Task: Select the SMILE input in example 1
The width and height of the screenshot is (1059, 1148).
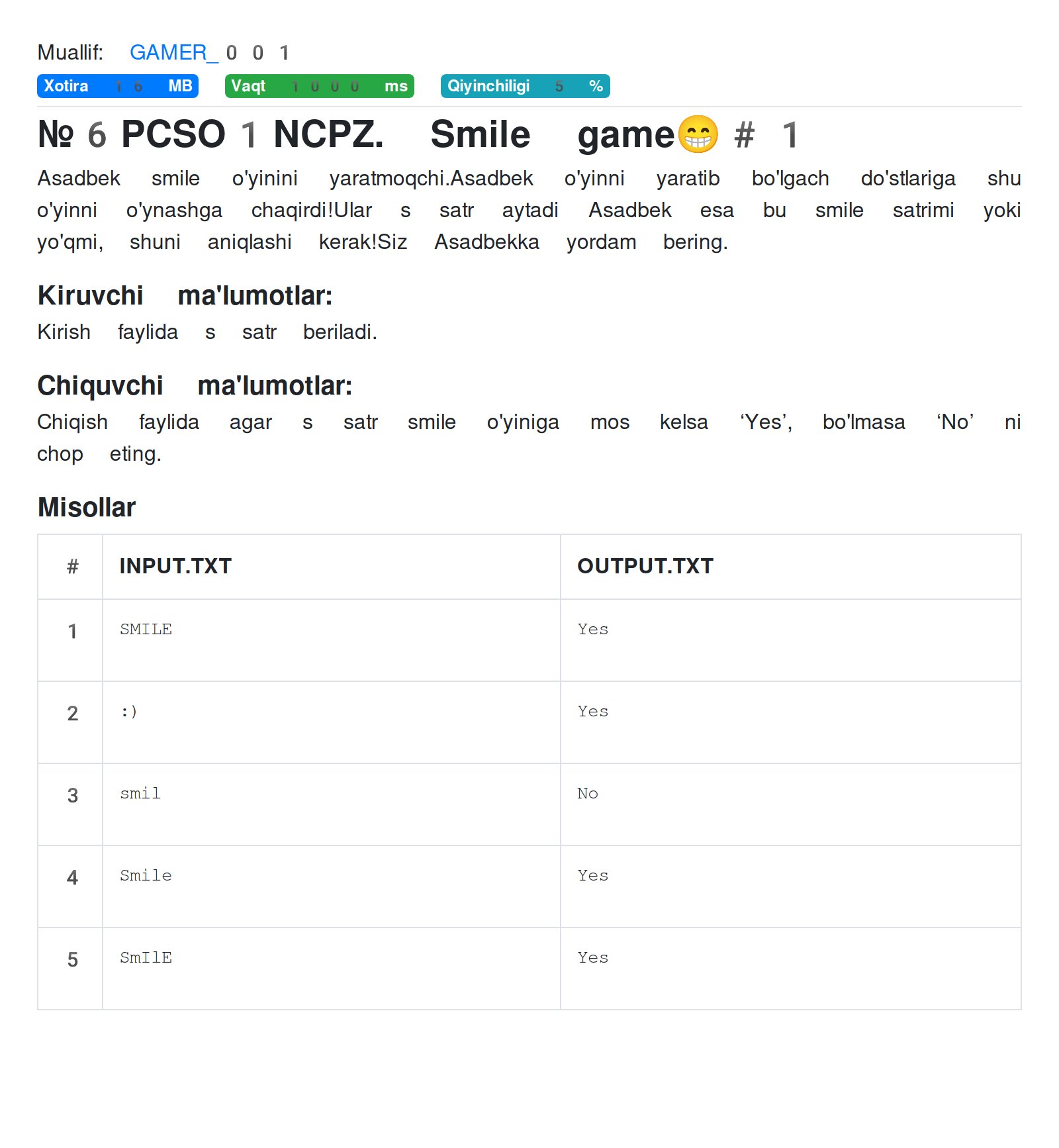Action: pyautogui.click(x=146, y=629)
